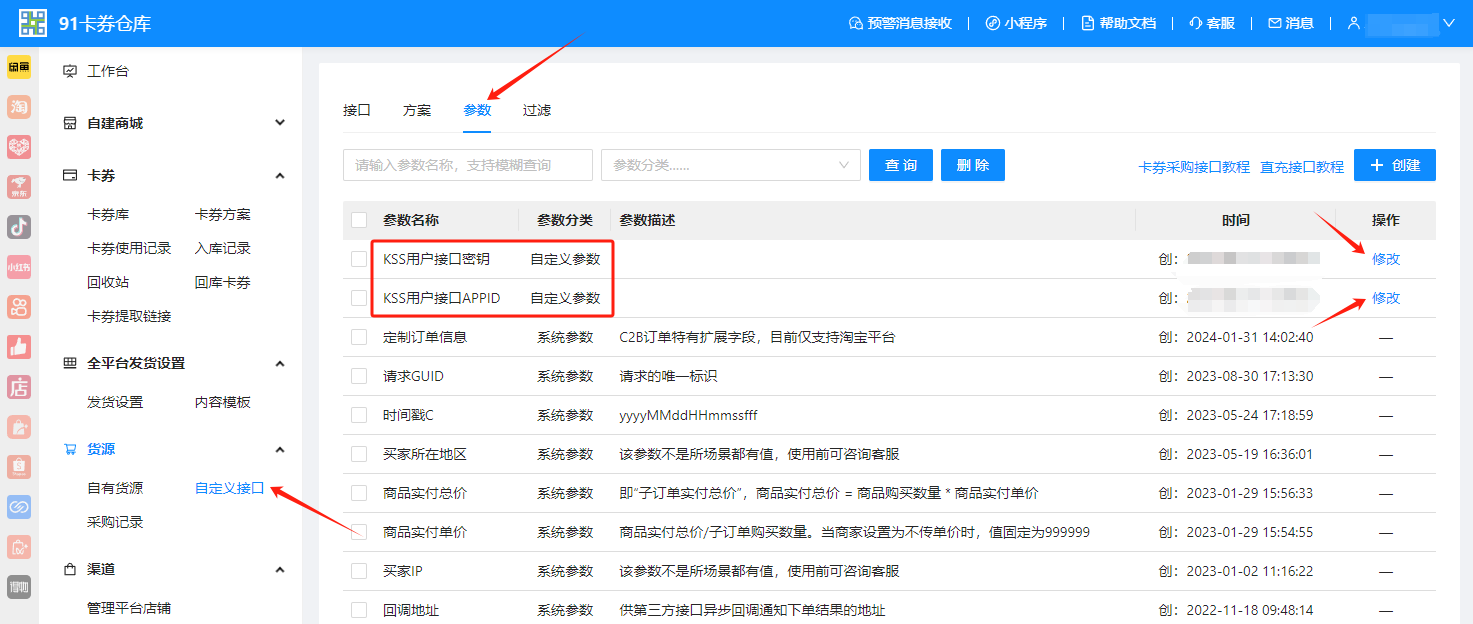The image size is (1473, 624).
Task: Tick the checkbox for 请求GUID row
Action: tap(359, 376)
